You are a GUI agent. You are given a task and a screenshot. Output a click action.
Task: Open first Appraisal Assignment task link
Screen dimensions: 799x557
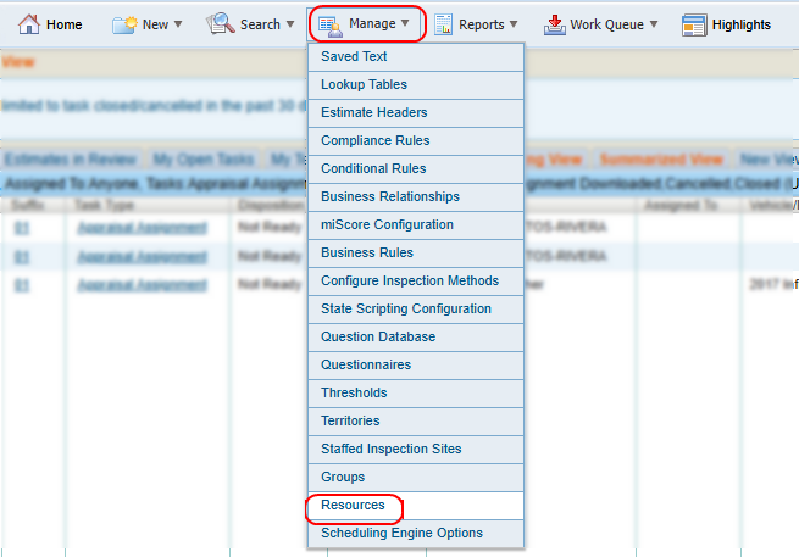141,228
